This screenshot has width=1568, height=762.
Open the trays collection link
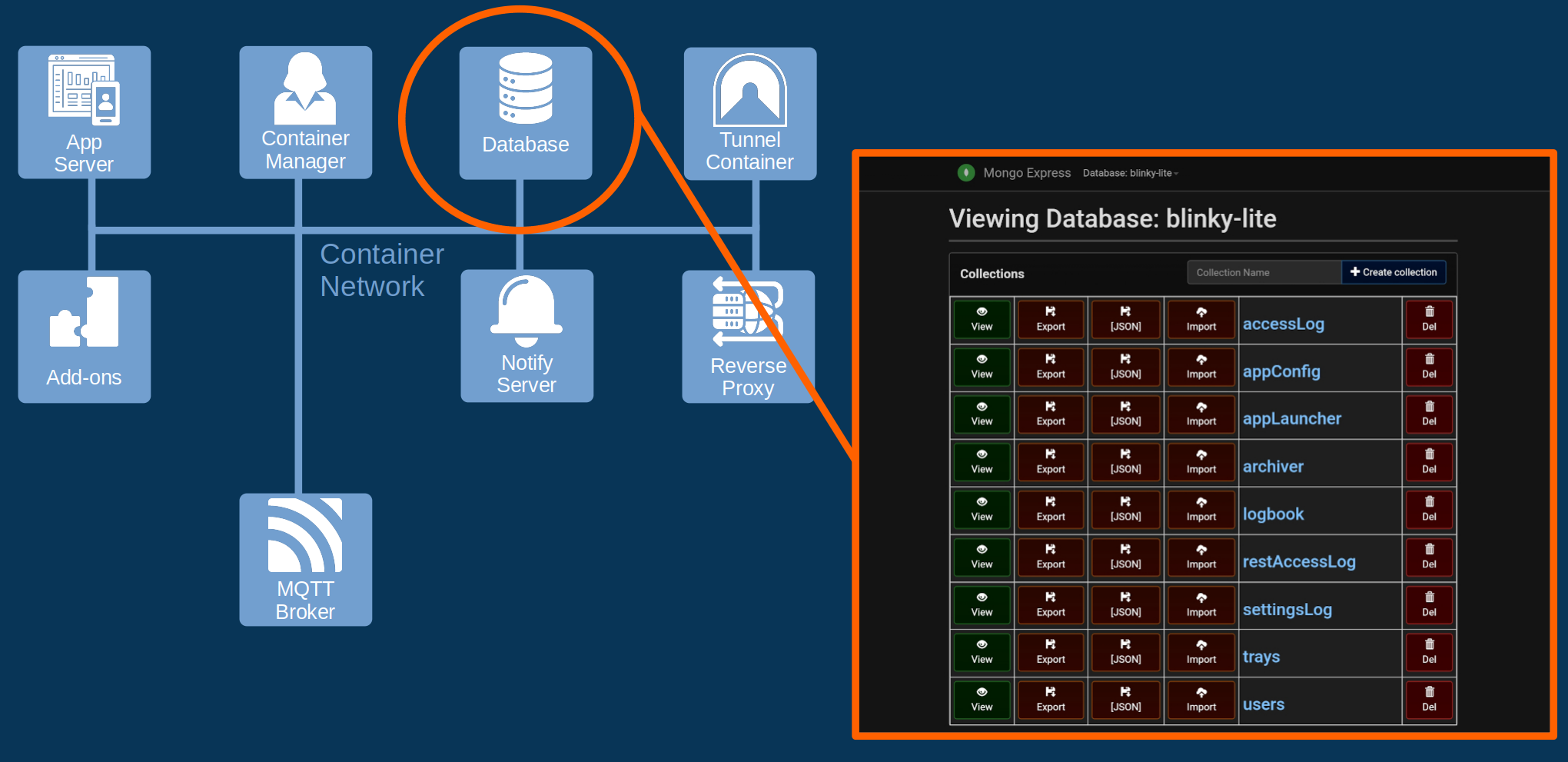[x=1261, y=657]
